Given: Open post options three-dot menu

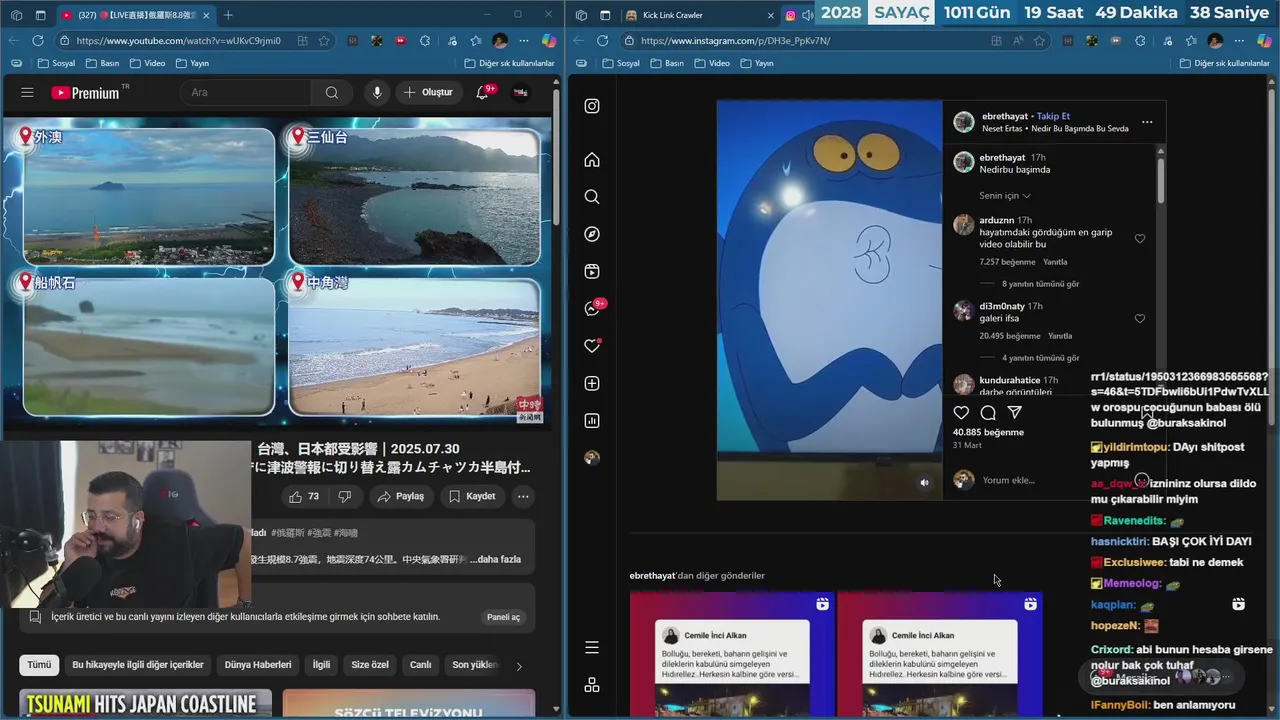Looking at the screenshot, I should click(x=1147, y=122).
